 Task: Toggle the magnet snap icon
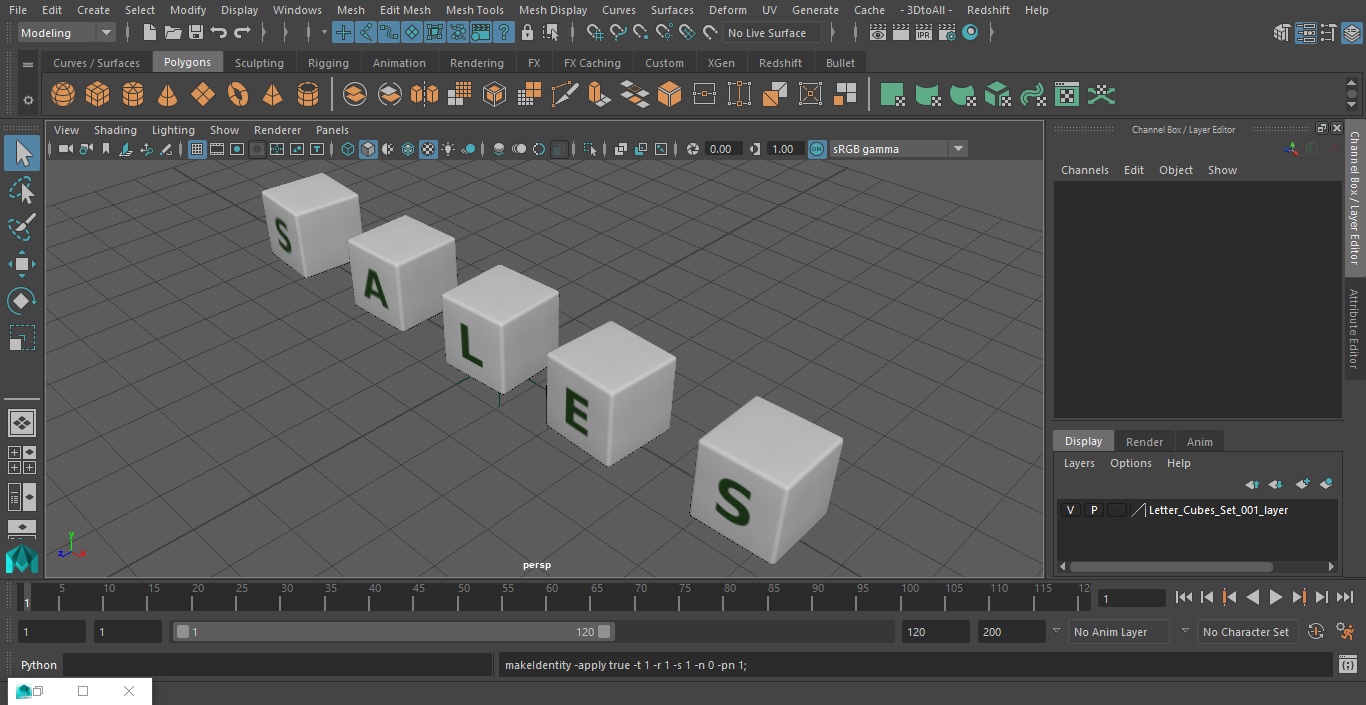[710, 33]
